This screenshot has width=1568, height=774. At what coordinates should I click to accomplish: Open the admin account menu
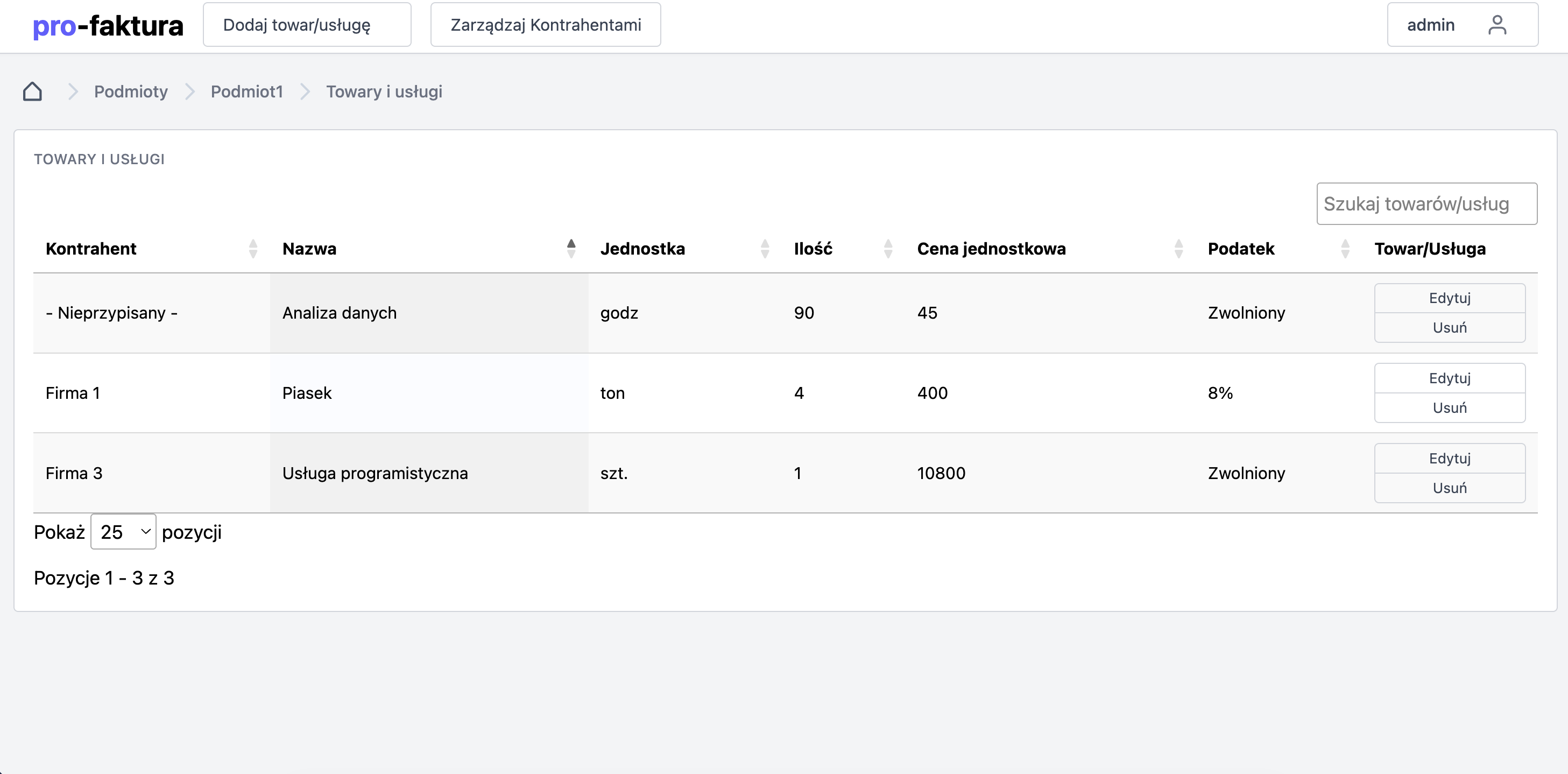tap(1463, 25)
